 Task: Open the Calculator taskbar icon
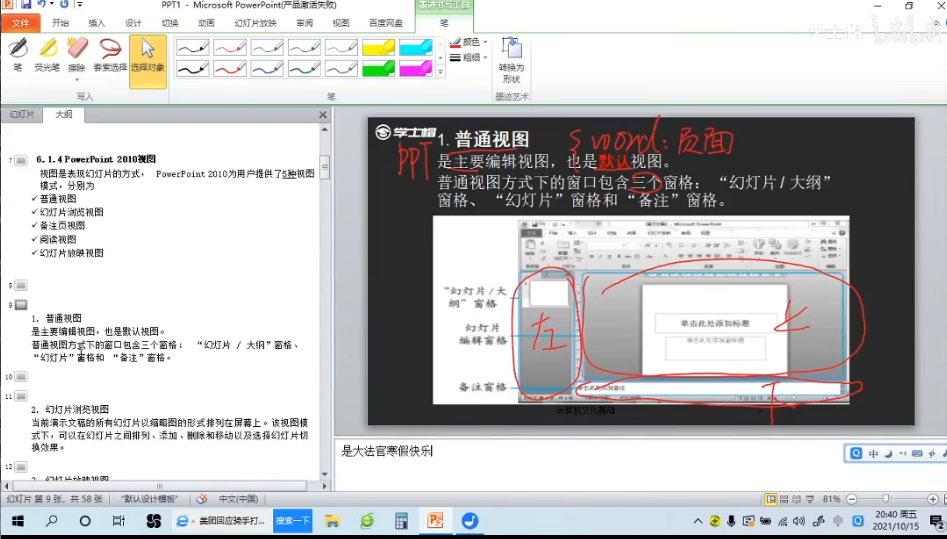401,521
